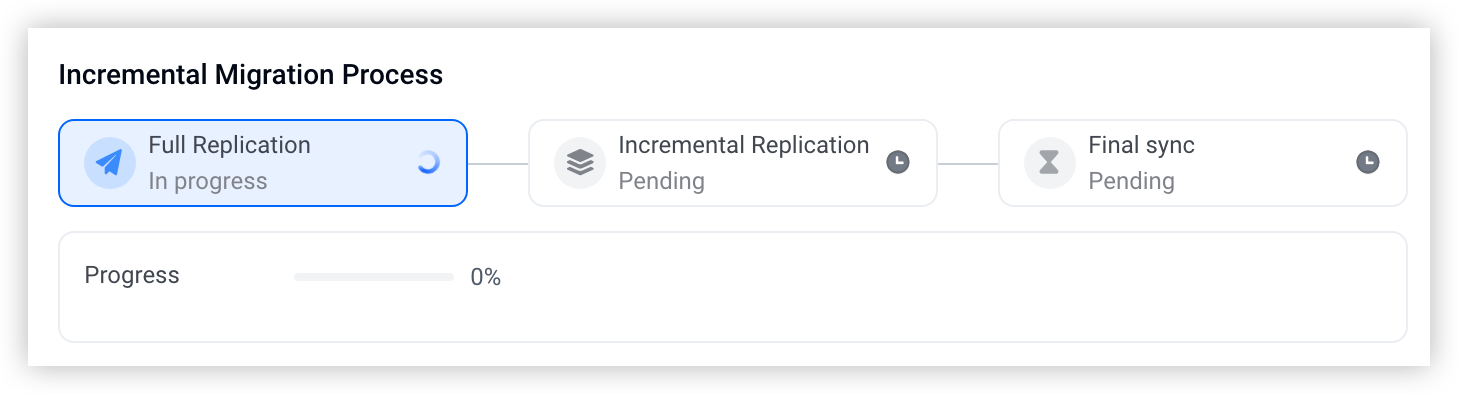This screenshot has height=394, width=1458.
Task: Click connector line between Incremental Replication and Final sync
Action: [x=968, y=163]
